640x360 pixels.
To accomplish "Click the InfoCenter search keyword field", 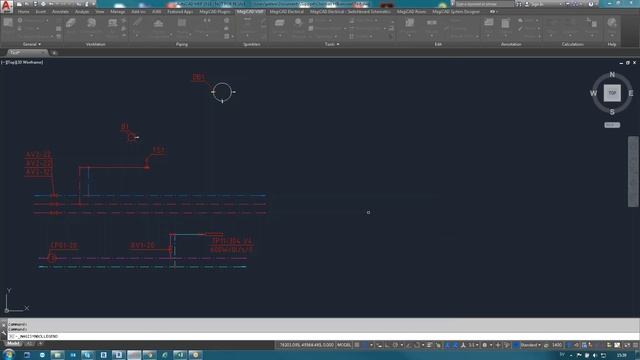I will click(484, 4).
